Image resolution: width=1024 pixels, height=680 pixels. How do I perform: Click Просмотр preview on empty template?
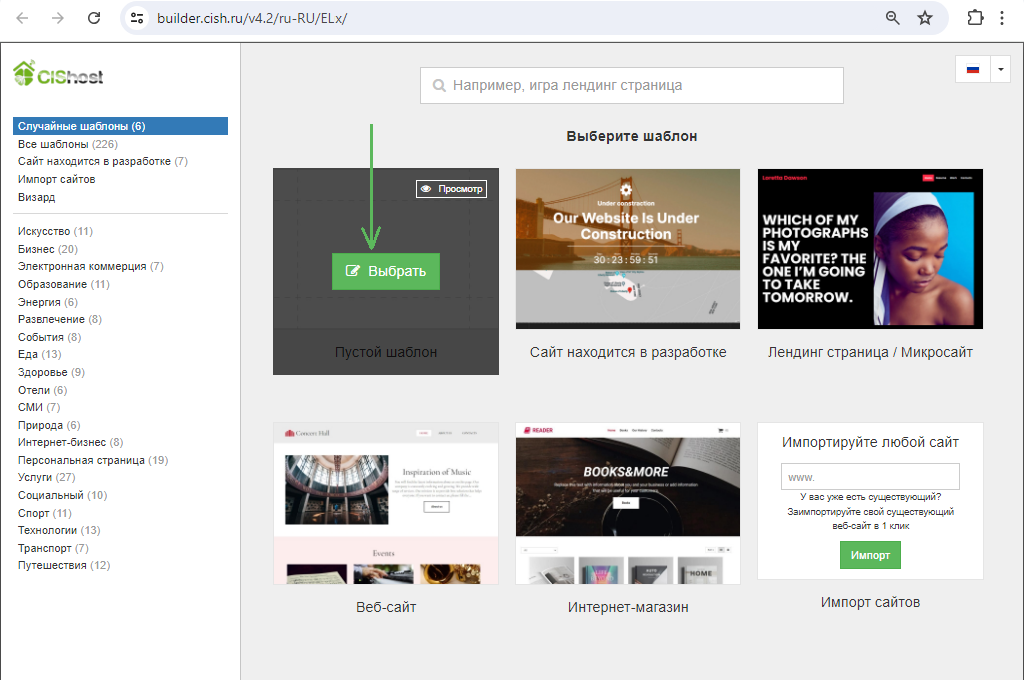[x=451, y=188]
